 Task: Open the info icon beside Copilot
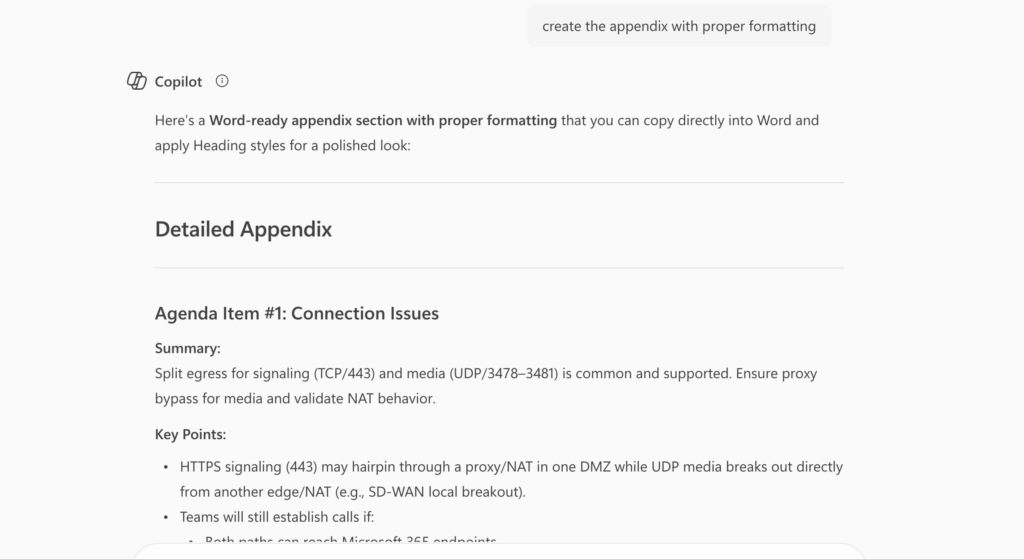222,81
